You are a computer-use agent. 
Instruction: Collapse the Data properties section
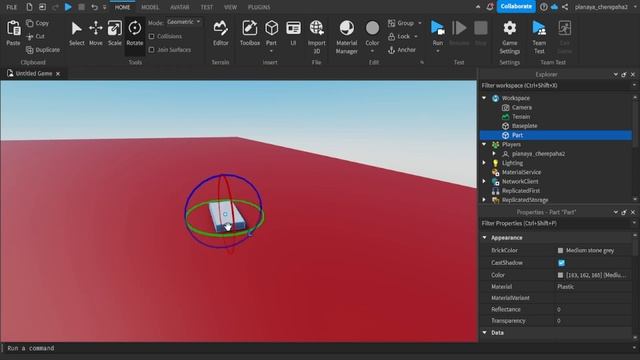pos(484,333)
